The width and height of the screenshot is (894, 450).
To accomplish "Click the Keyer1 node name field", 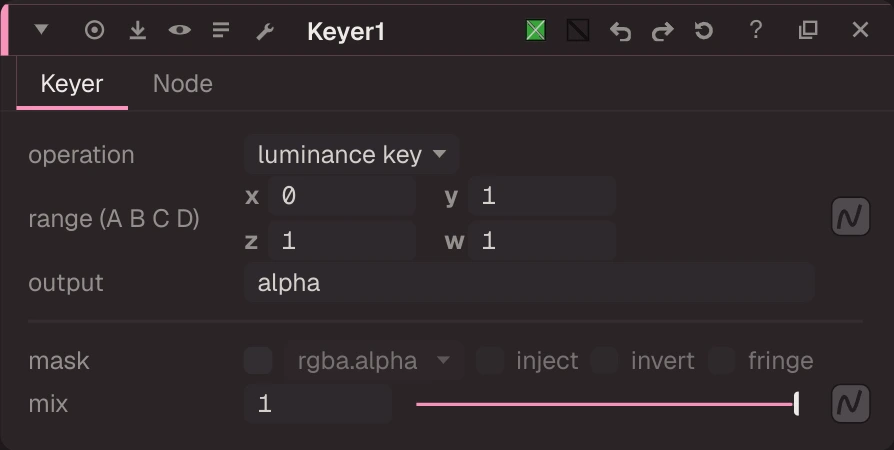I will (x=346, y=31).
